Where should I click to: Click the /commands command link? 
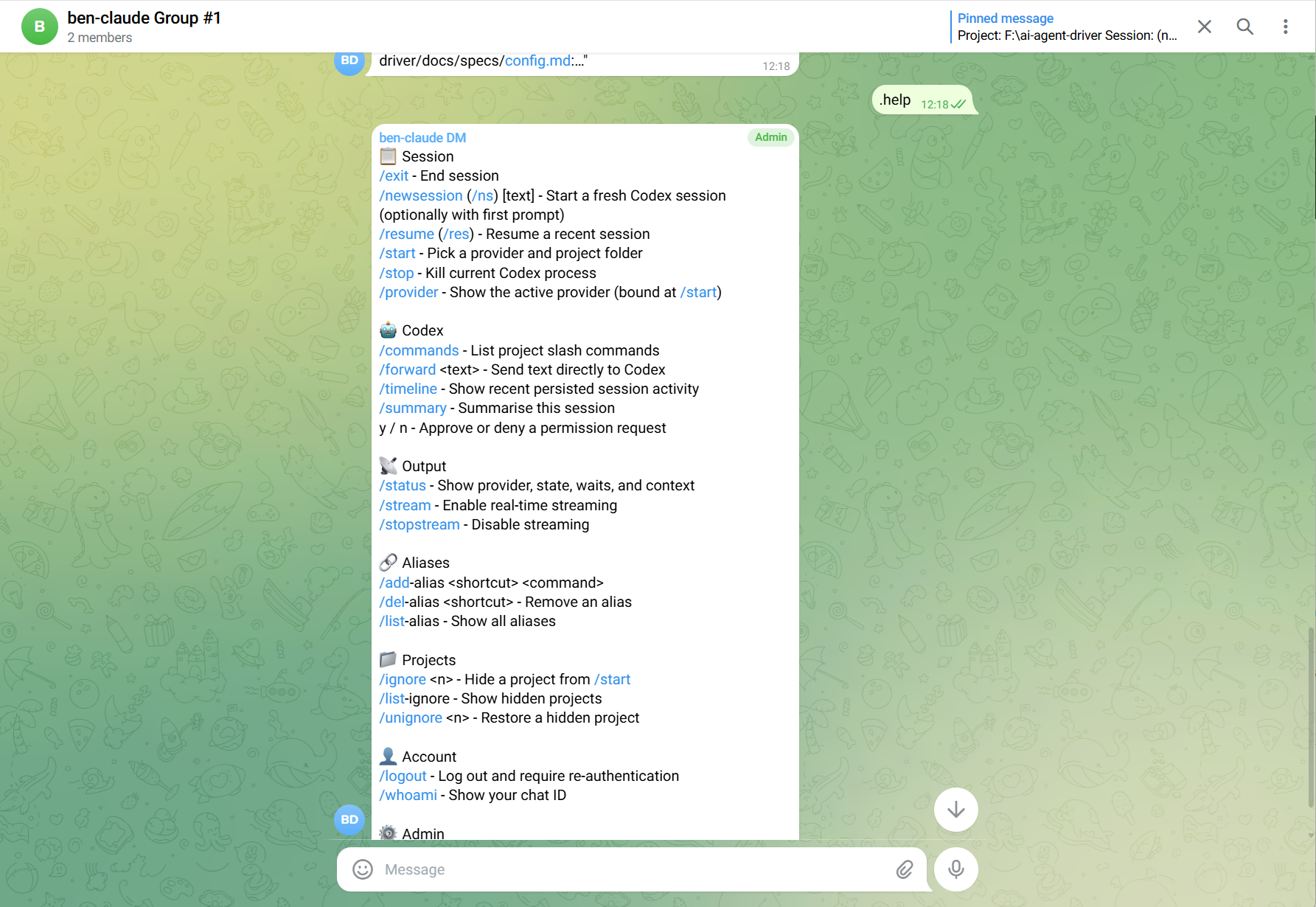[x=419, y=350]
